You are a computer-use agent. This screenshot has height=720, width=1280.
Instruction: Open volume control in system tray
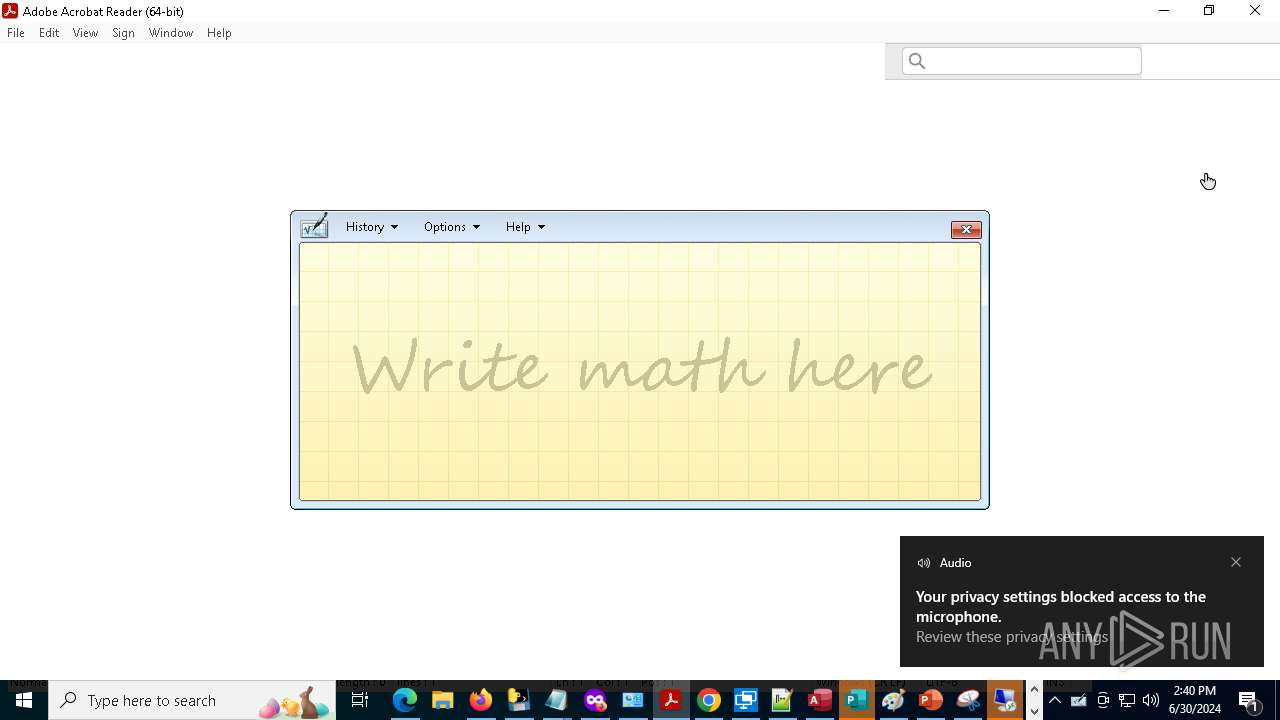tap(1151, 700)
